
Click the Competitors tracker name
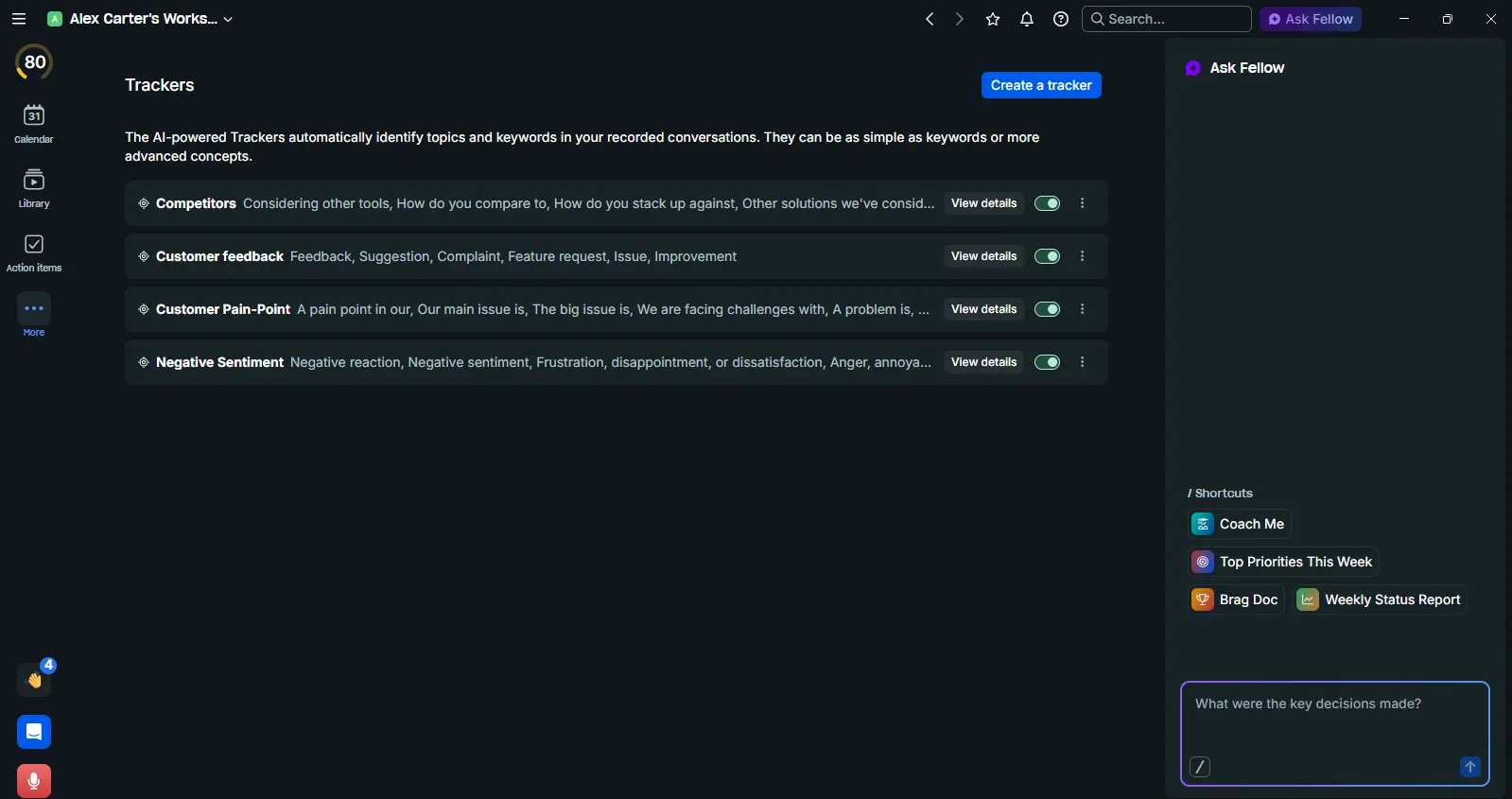click(x=196, y=203)
